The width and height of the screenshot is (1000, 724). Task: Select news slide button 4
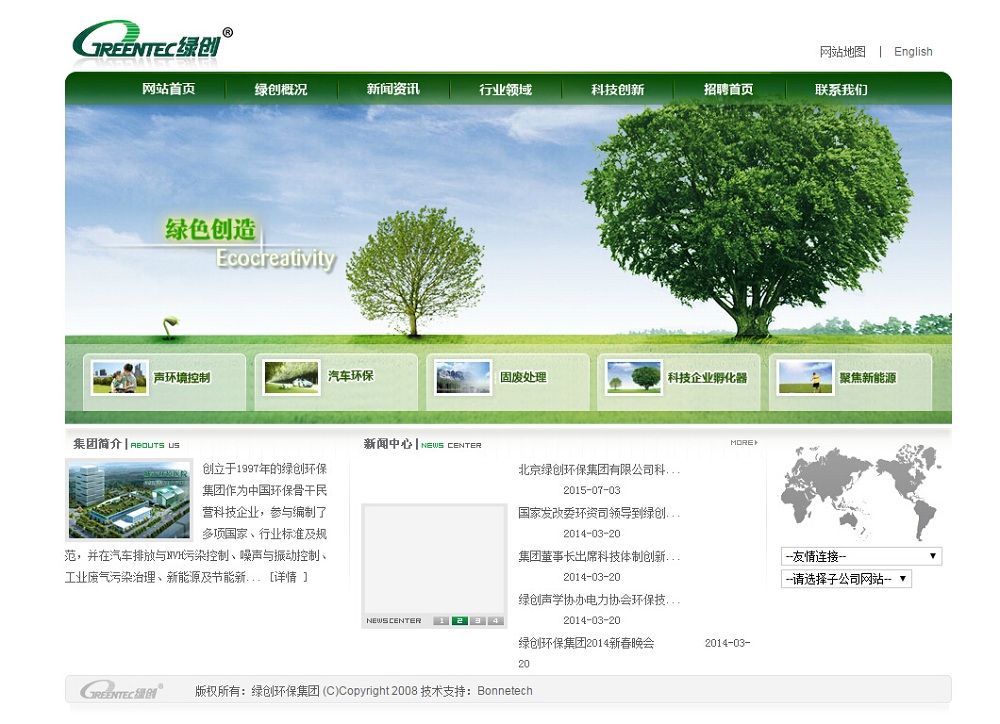coord(496,621)
